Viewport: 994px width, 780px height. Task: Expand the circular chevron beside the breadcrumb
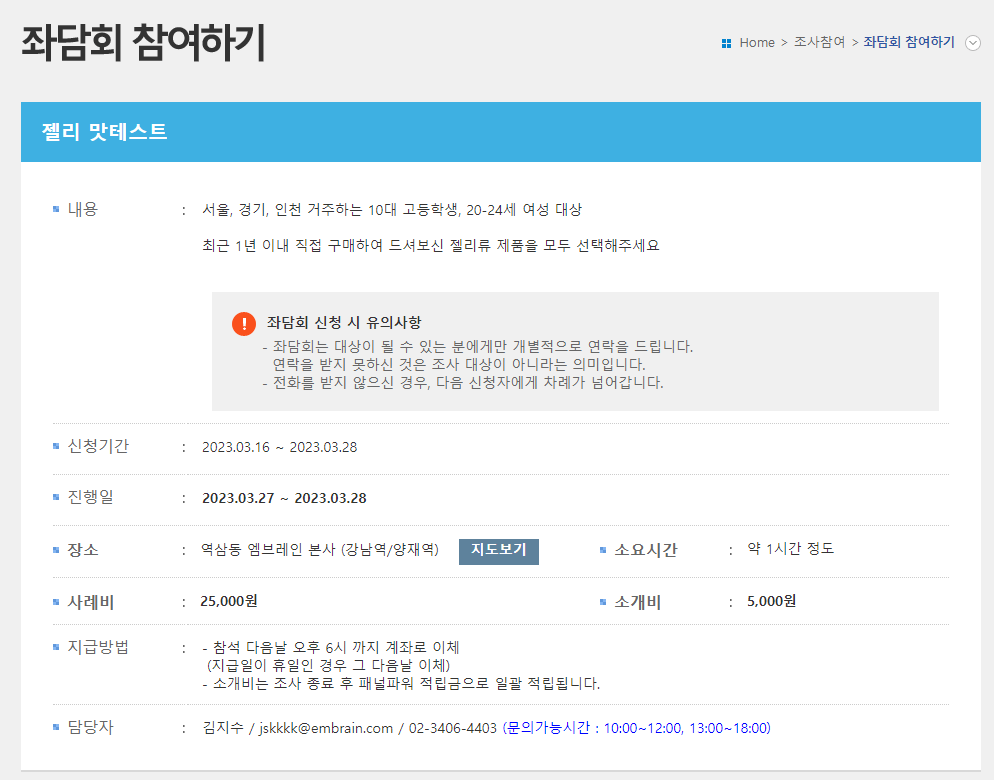point(971,43)
